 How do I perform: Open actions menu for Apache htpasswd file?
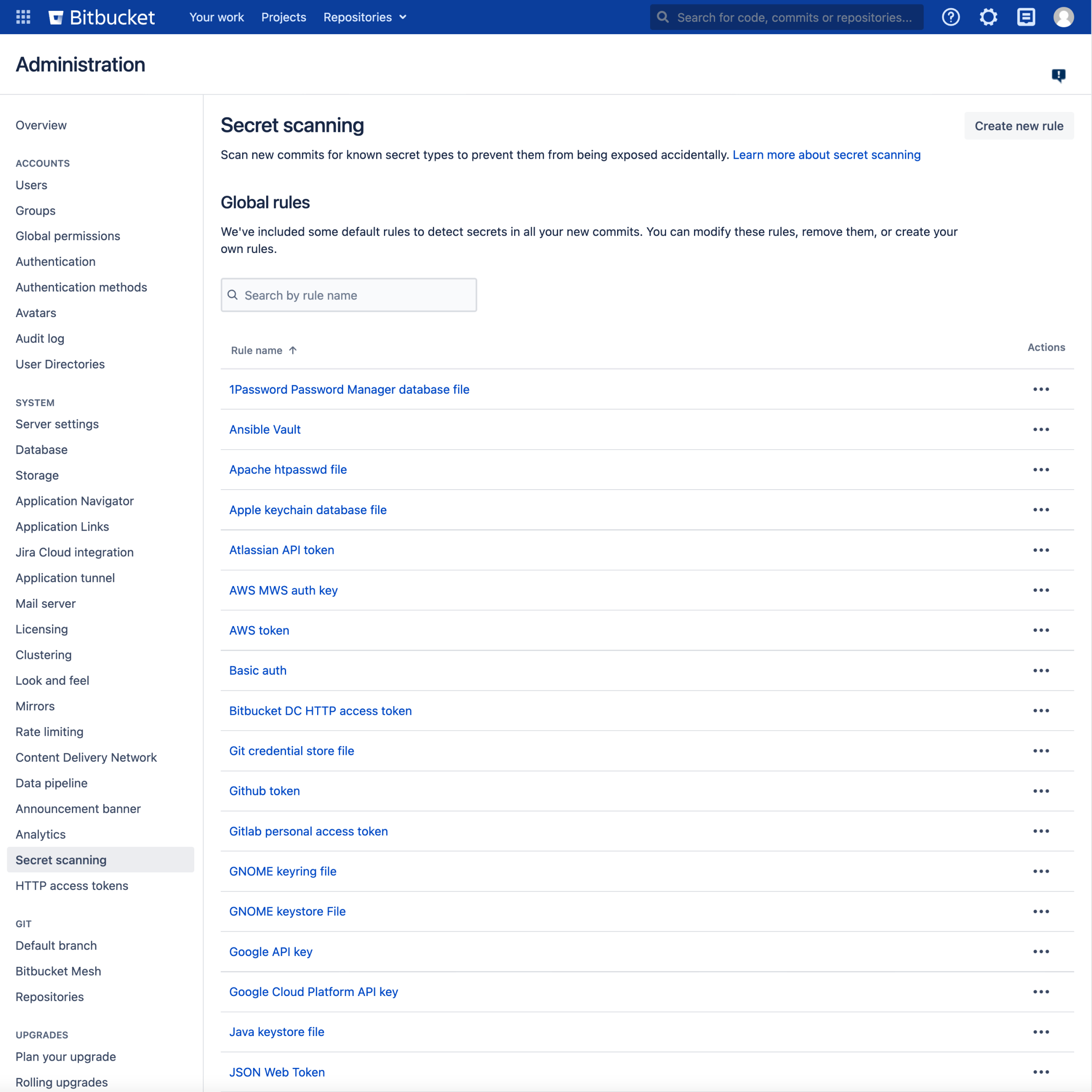1041,470
